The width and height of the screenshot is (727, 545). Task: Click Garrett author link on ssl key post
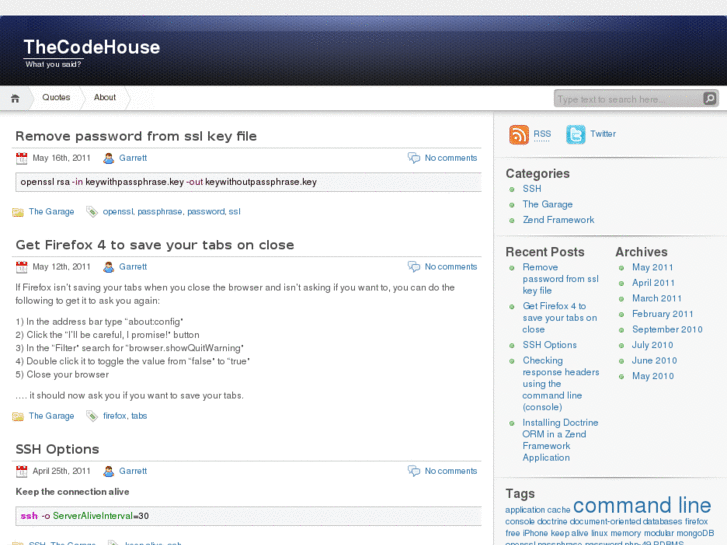(x=133, y=158)
